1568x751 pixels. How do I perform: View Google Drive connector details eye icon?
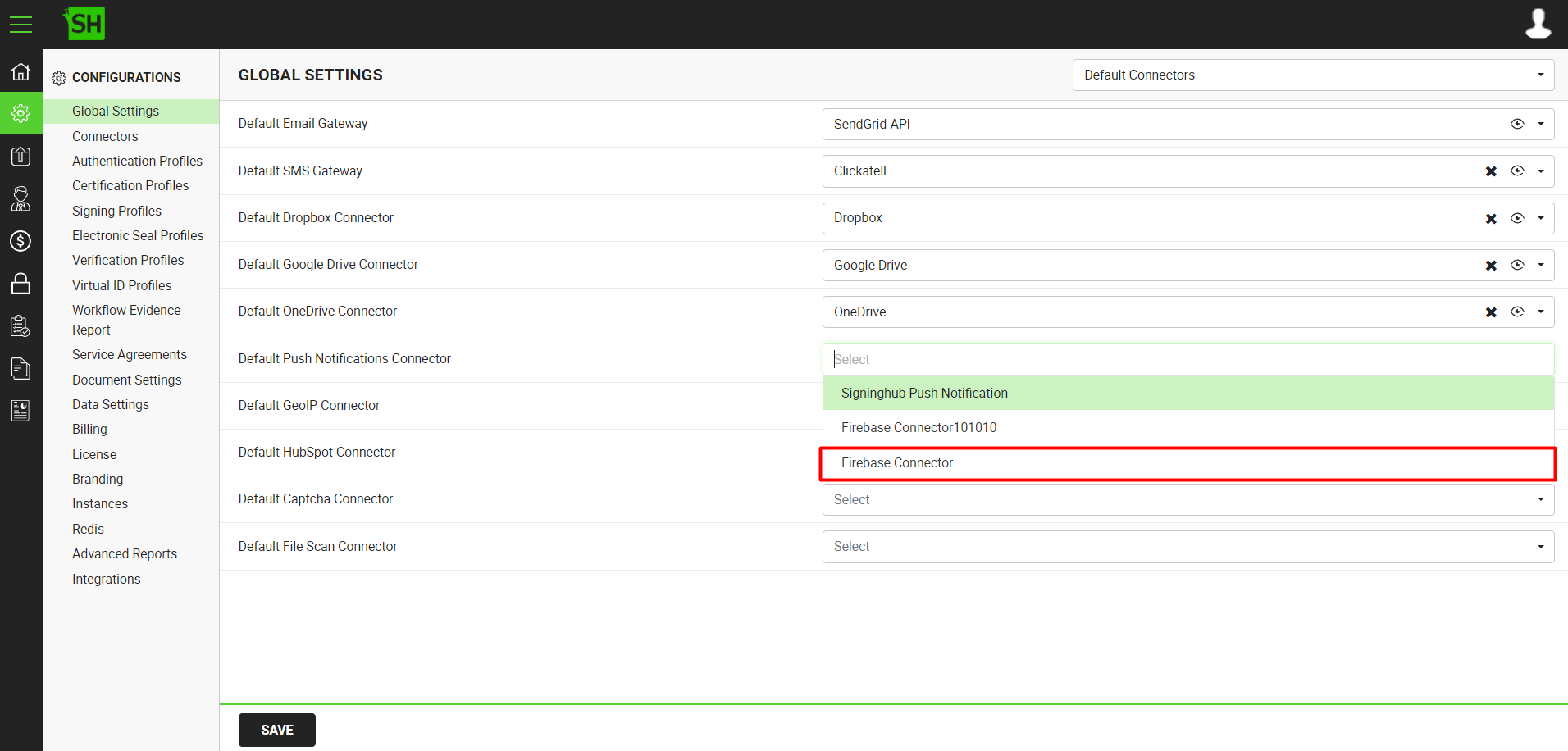[x=1517, y=265]
